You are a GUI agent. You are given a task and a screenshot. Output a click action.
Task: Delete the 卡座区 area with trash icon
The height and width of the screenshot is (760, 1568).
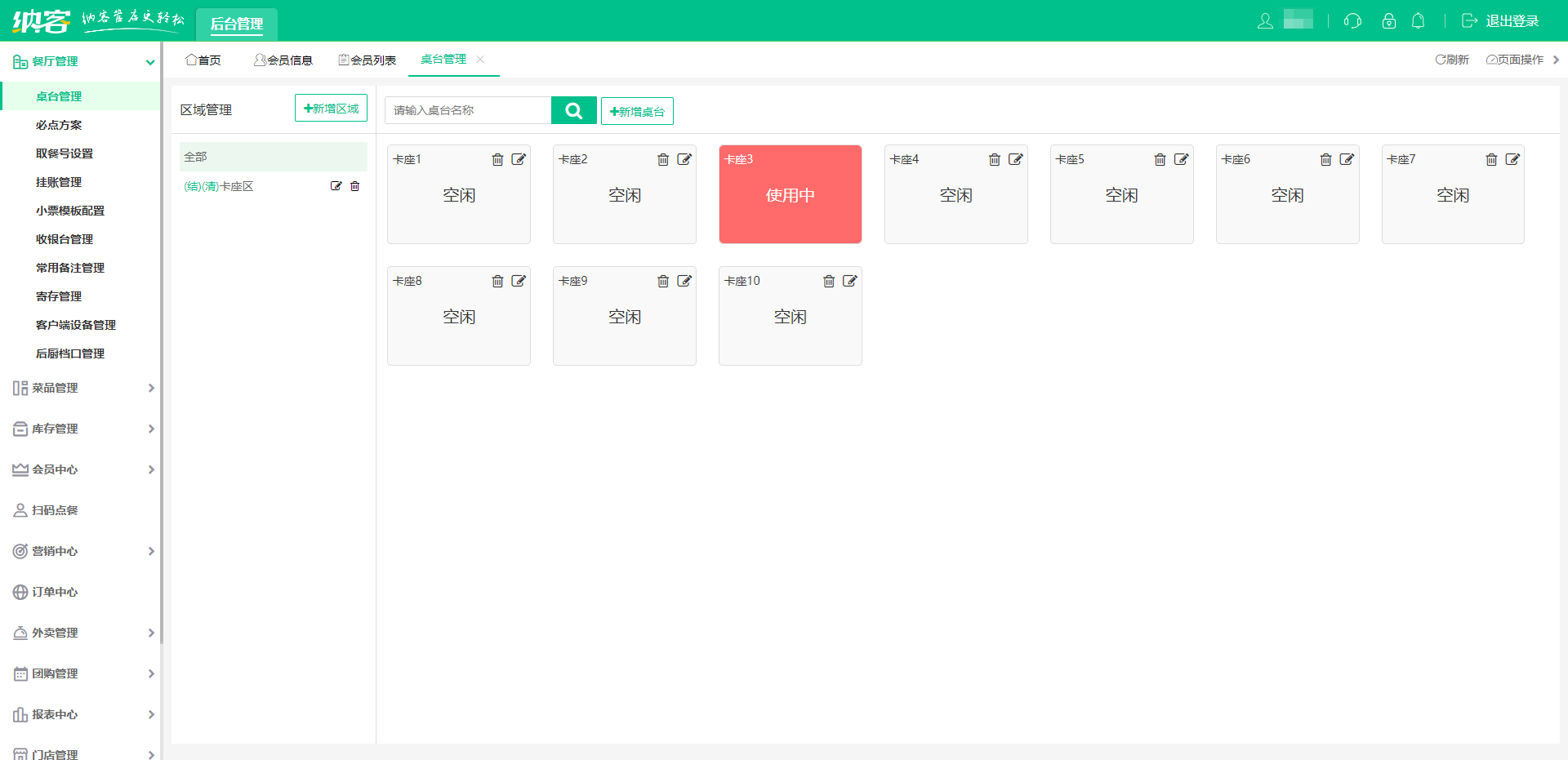[355, 186]
